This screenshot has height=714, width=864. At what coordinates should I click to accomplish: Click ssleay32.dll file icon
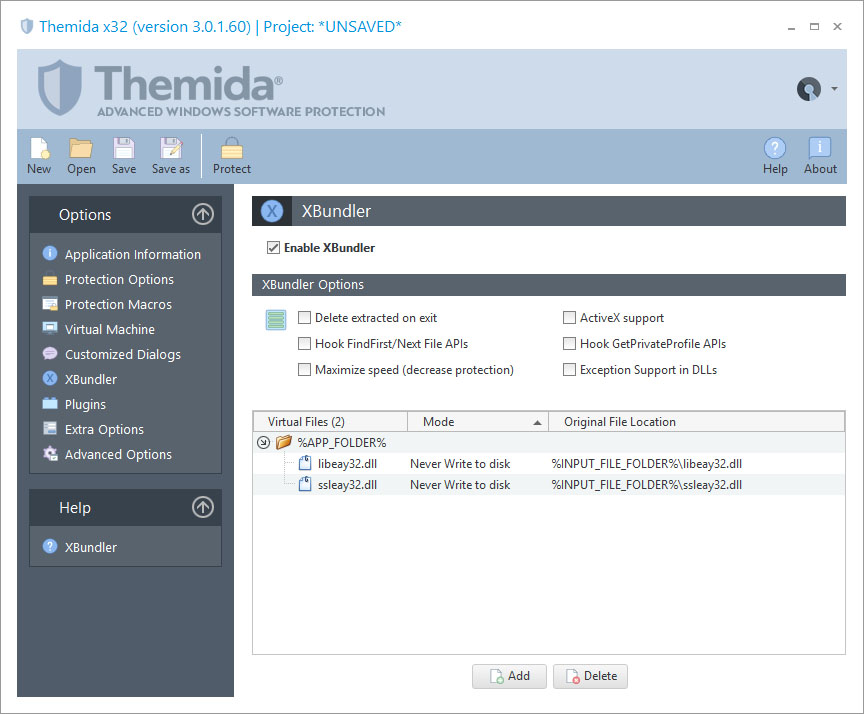305,484
